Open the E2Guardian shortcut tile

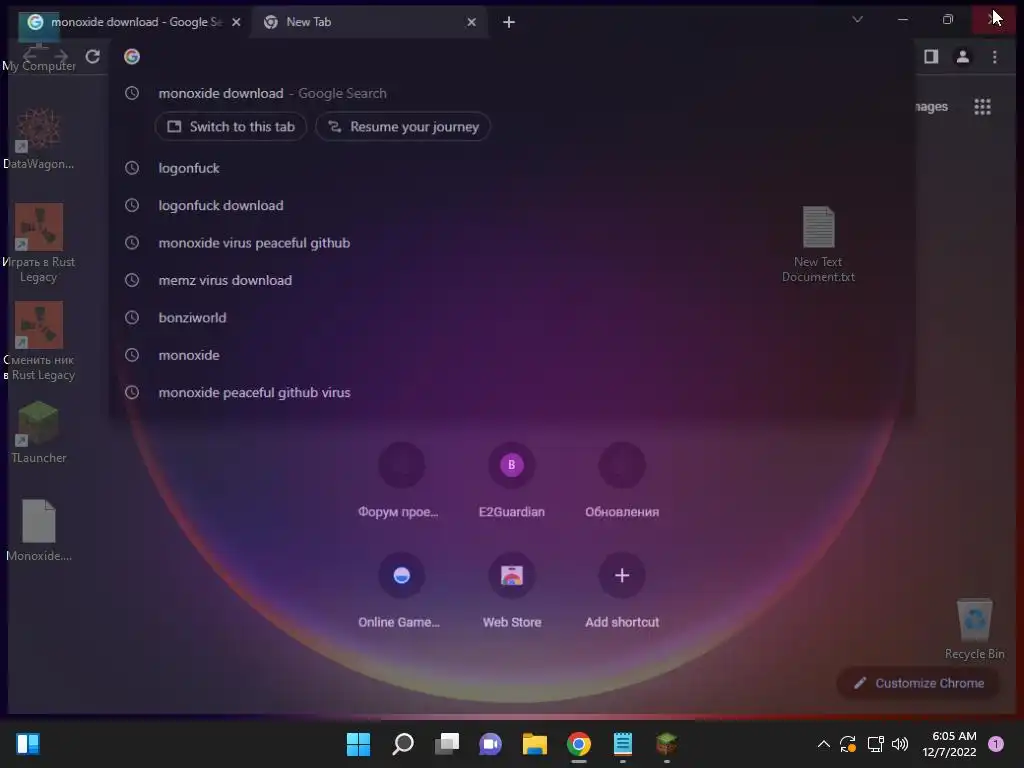click(x=511, y=481)
